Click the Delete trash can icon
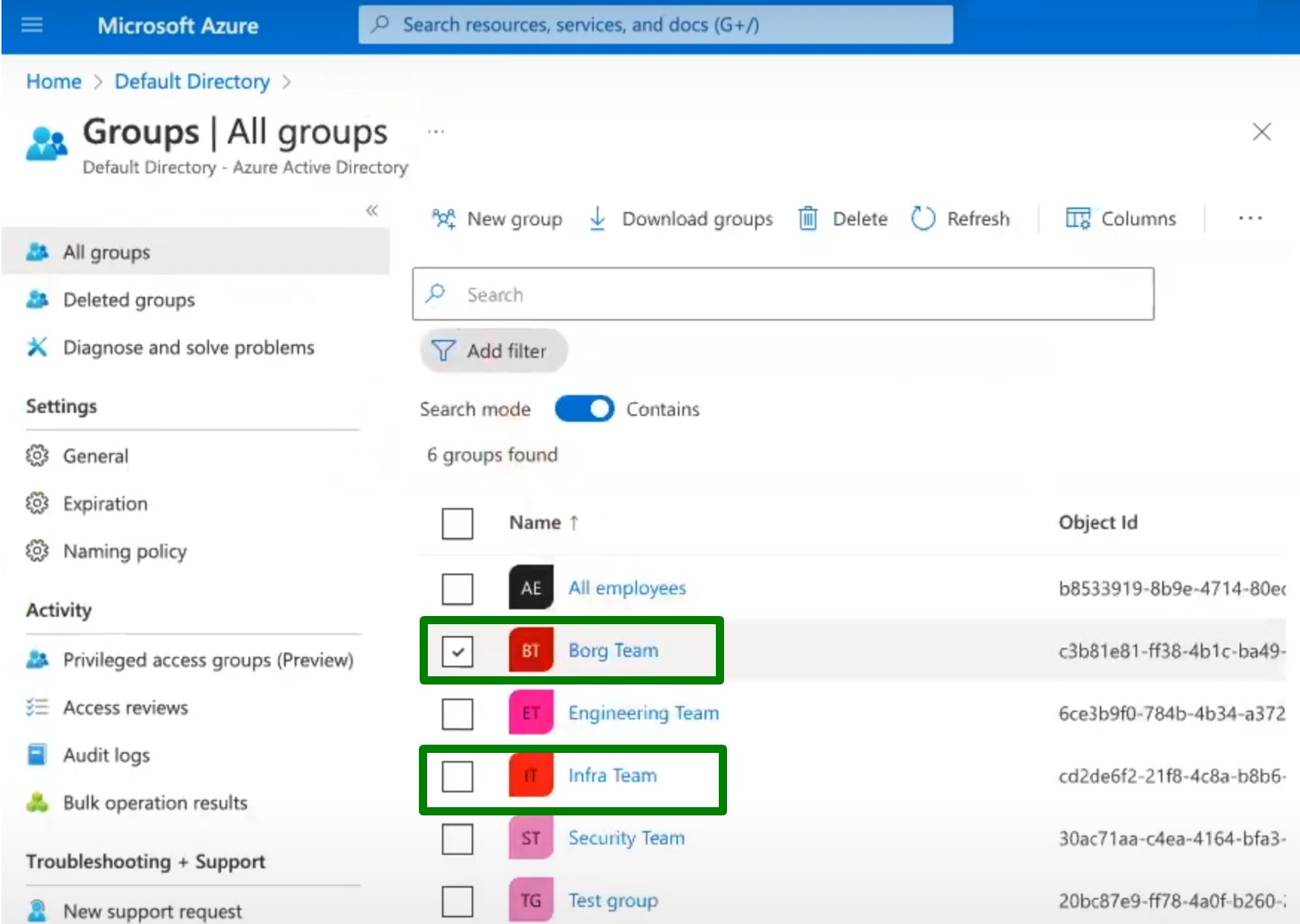The image size is (1300, 924). click(x=808, y=219)
